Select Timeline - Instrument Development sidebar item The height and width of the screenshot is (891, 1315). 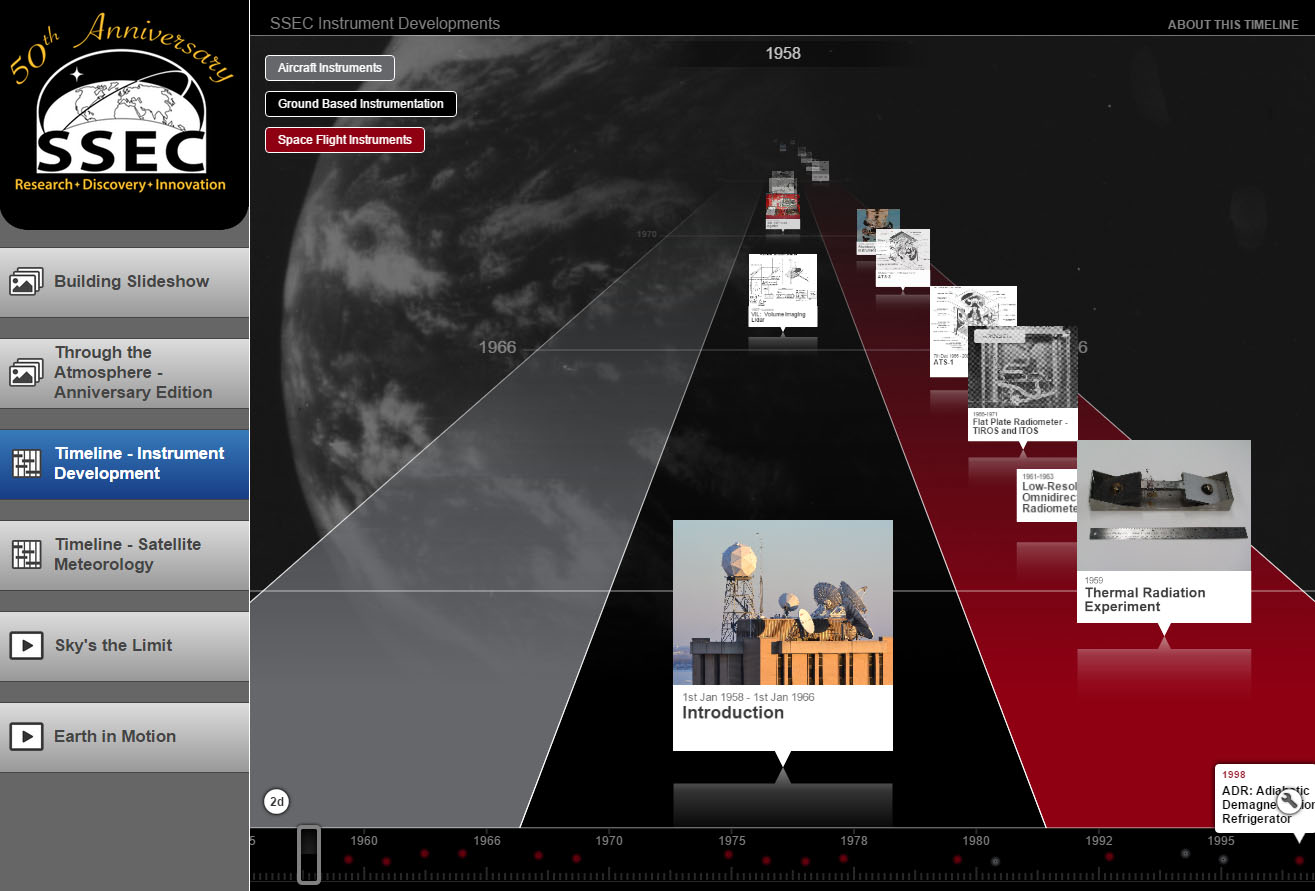pyautogui.click(x=124, y=464)
